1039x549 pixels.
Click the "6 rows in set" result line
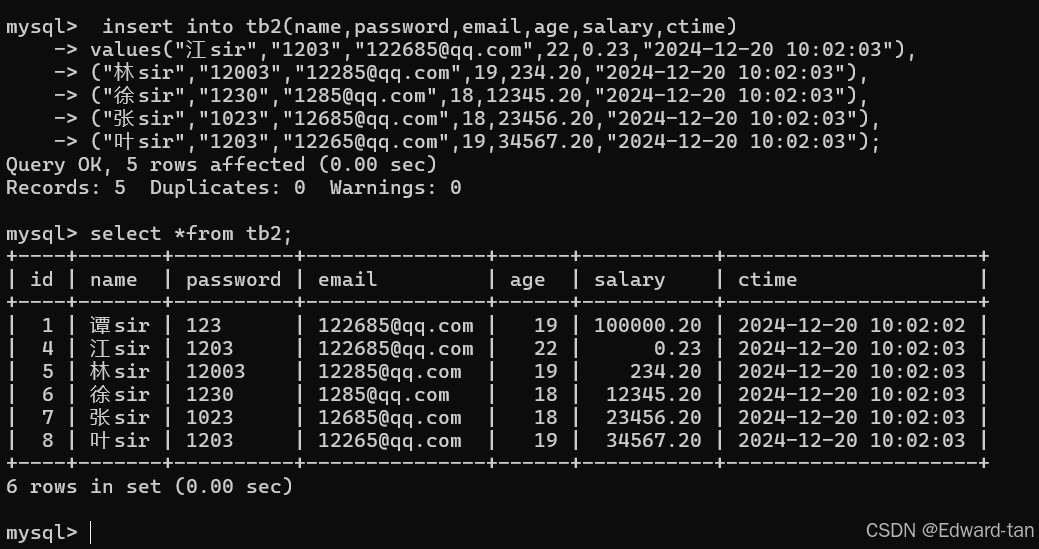149,486
